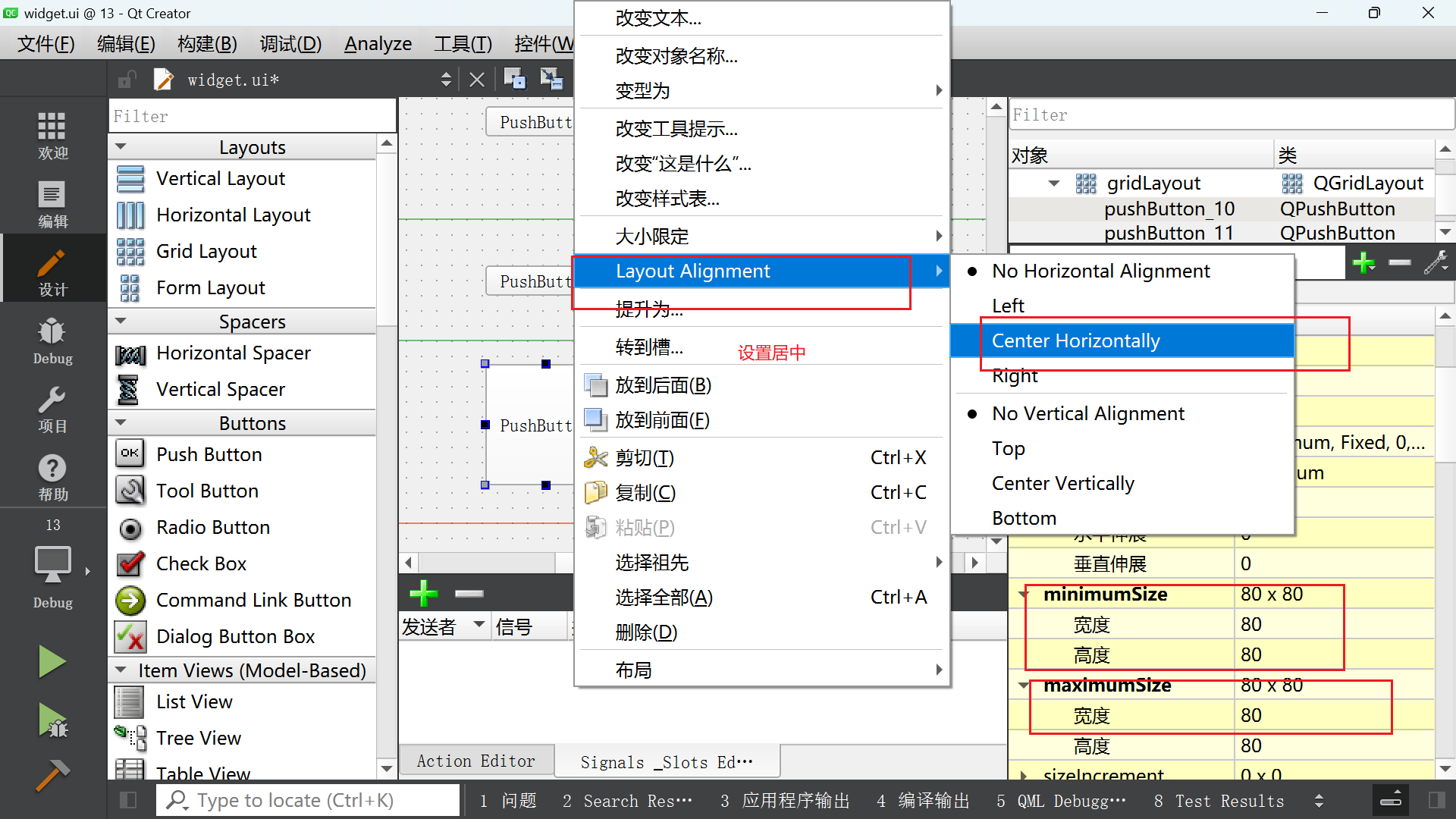
Task: Choose Top vertical alignment
Action: (x=1122, y=448)
